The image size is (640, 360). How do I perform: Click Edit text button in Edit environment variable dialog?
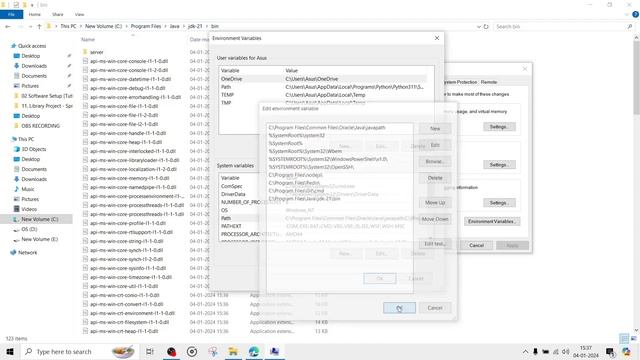[435, 244]
